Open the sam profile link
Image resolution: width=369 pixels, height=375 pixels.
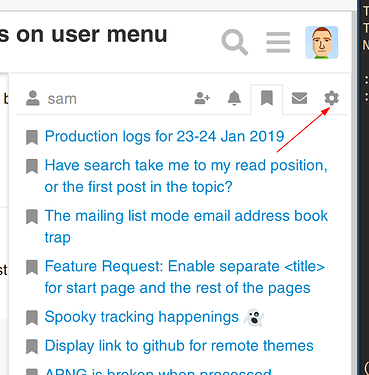point(52,99)
